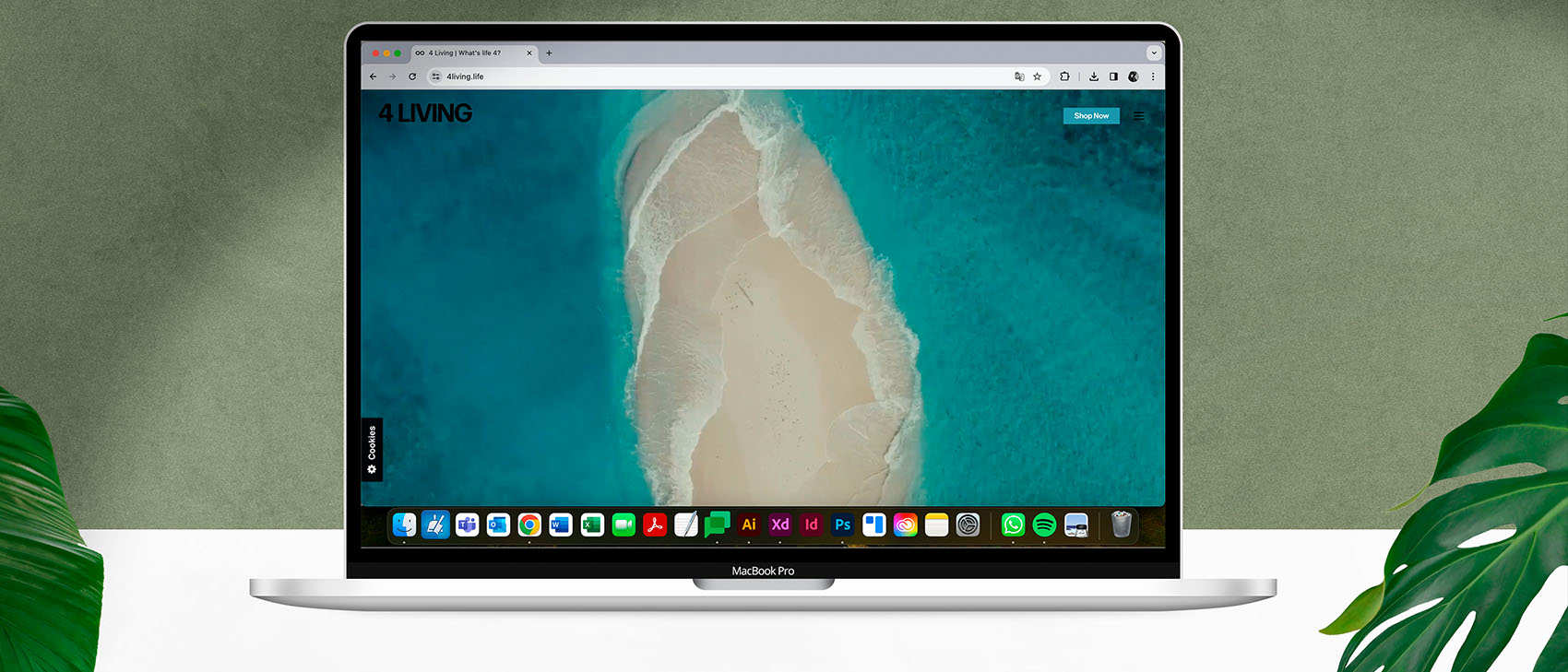Viewport: 1568px width, 672px height.
Task: Go back to the previous page
Action: [374, 77]
